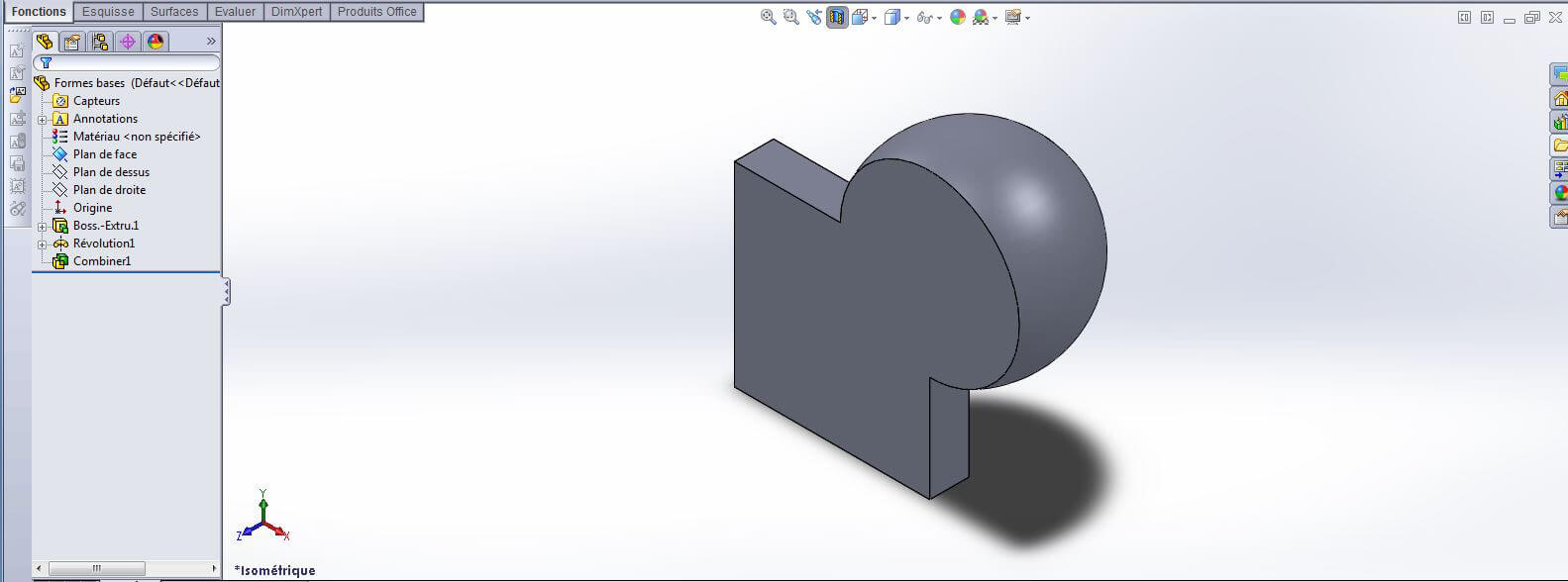Open the ConfigurationManager tab icon
Screen dimensions: 1568x582
click(100, 42)
